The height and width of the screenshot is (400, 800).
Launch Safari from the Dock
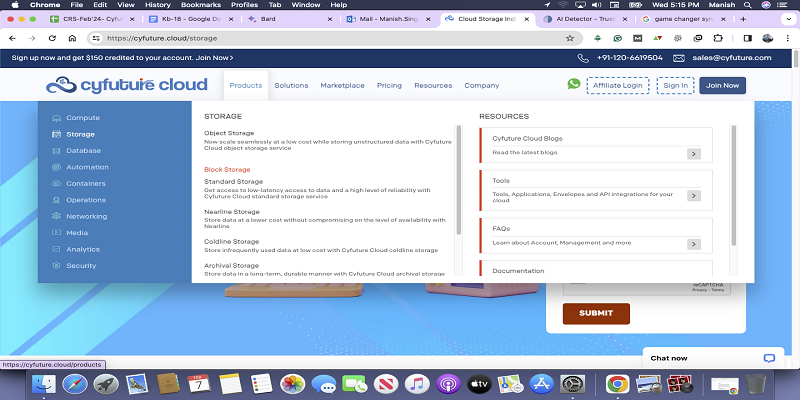coord(75,384)
